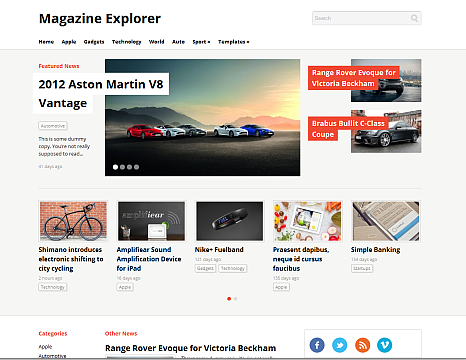
Task: Select the second carousel page dot
Action: point(236,299)
